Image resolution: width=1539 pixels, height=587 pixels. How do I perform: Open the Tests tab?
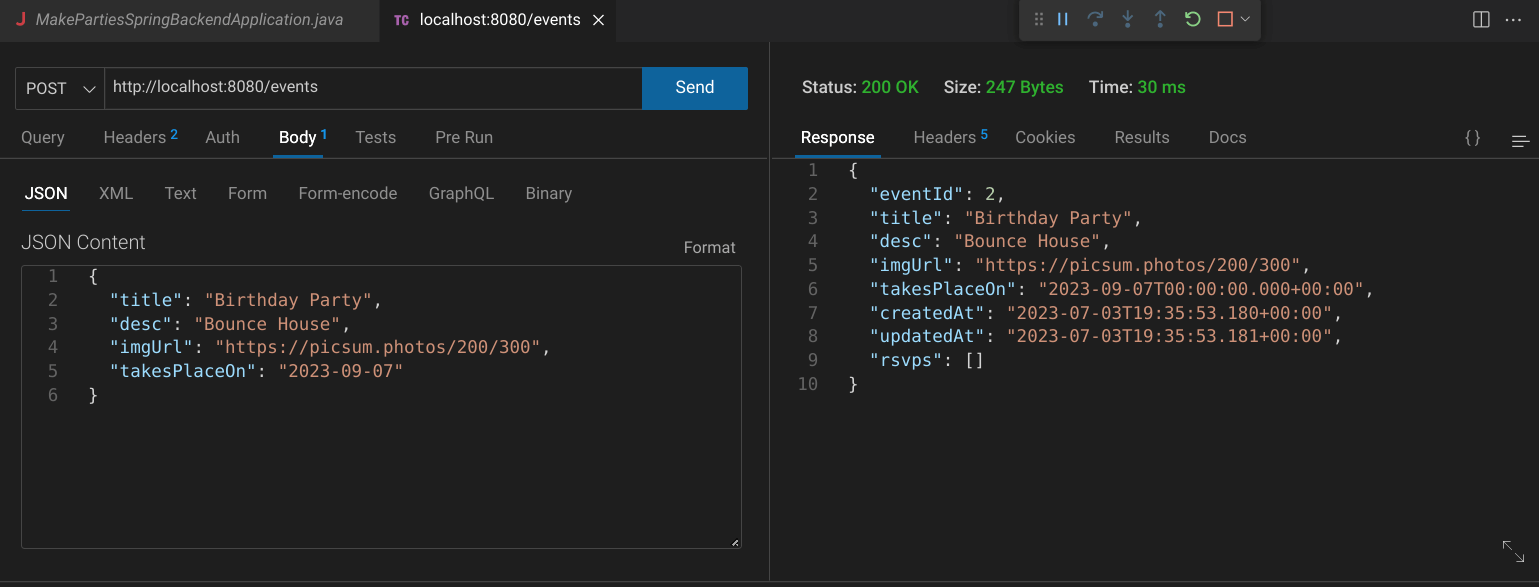pyautogui.click(x=376, y=137)
